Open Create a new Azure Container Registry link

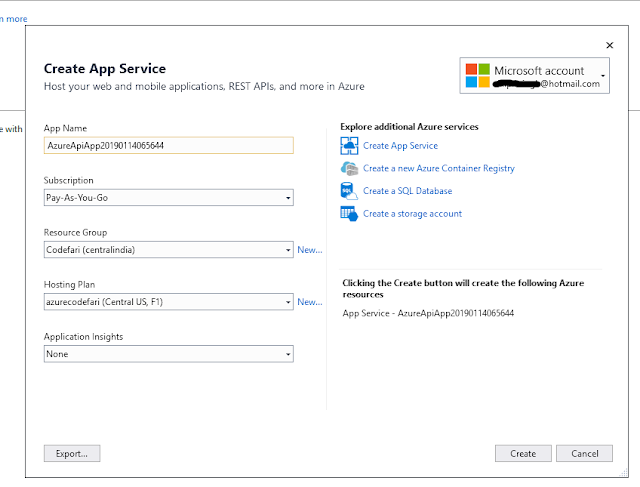click(439, 169)
